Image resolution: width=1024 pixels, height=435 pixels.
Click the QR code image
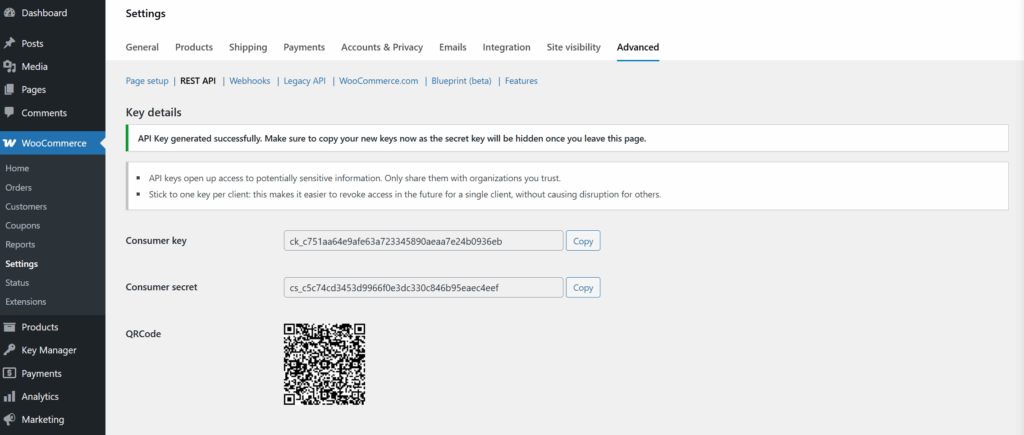(x=325, y=364)
